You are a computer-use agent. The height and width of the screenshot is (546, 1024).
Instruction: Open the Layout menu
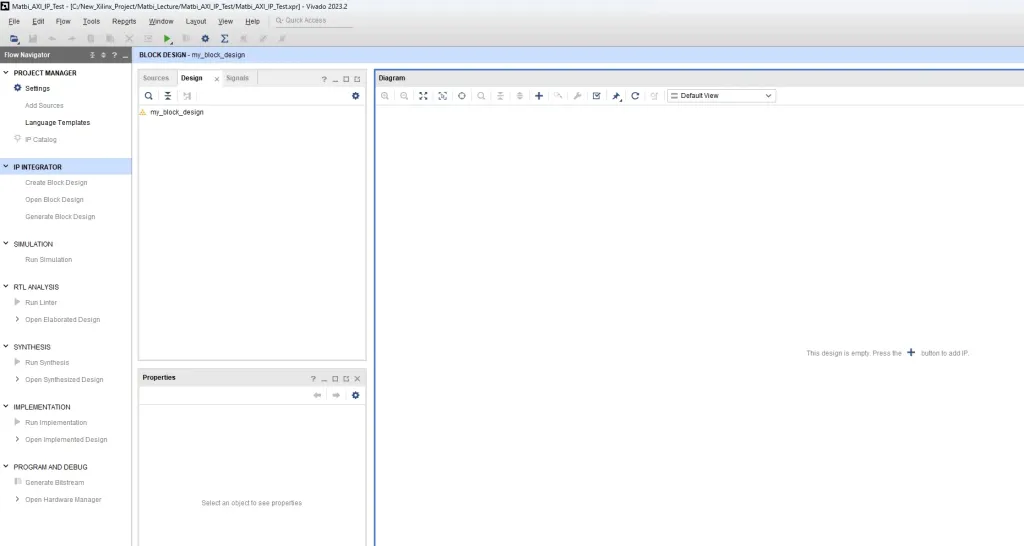(196, 21)
